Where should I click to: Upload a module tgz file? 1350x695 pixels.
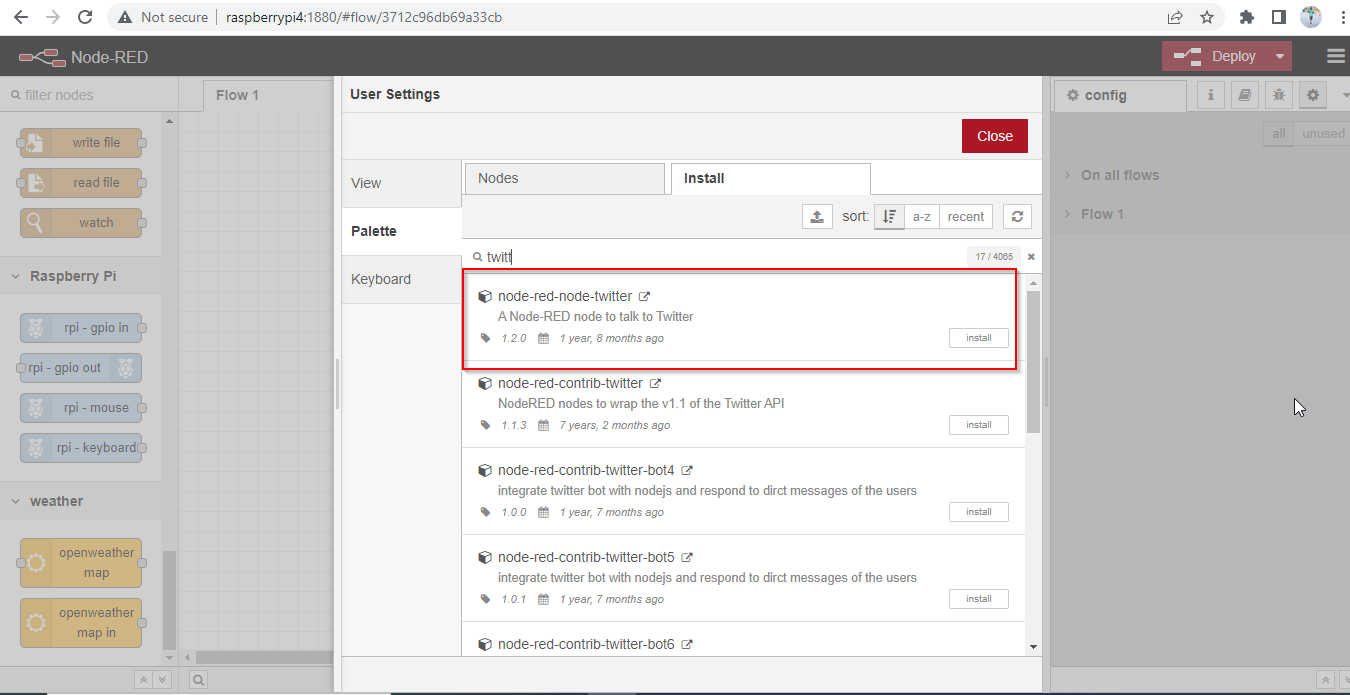817,216
